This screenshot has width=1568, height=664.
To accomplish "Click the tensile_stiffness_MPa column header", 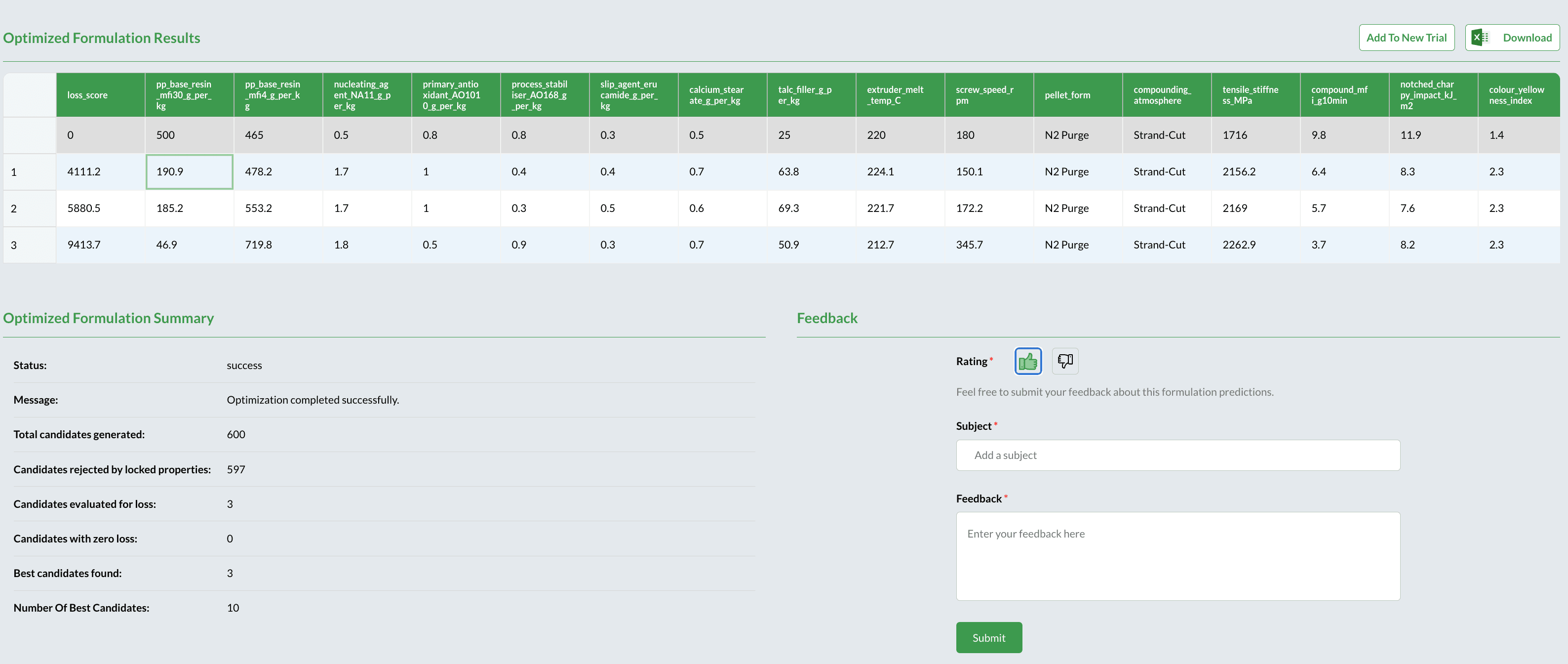I will click(x=1254, y=95).
